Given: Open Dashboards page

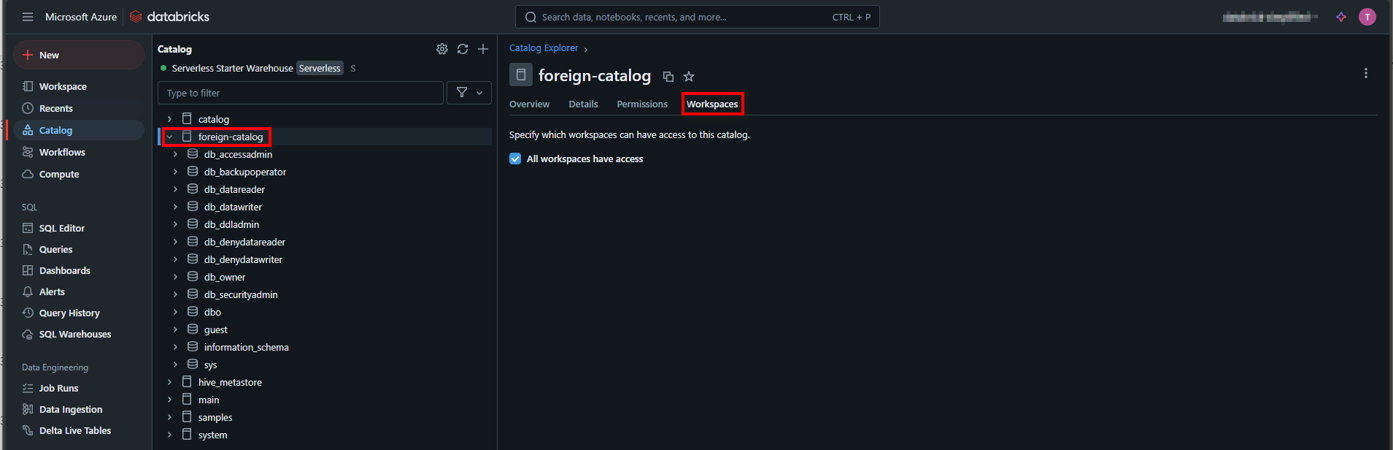Looking at the screenshot, I should [x=79, y=270].
